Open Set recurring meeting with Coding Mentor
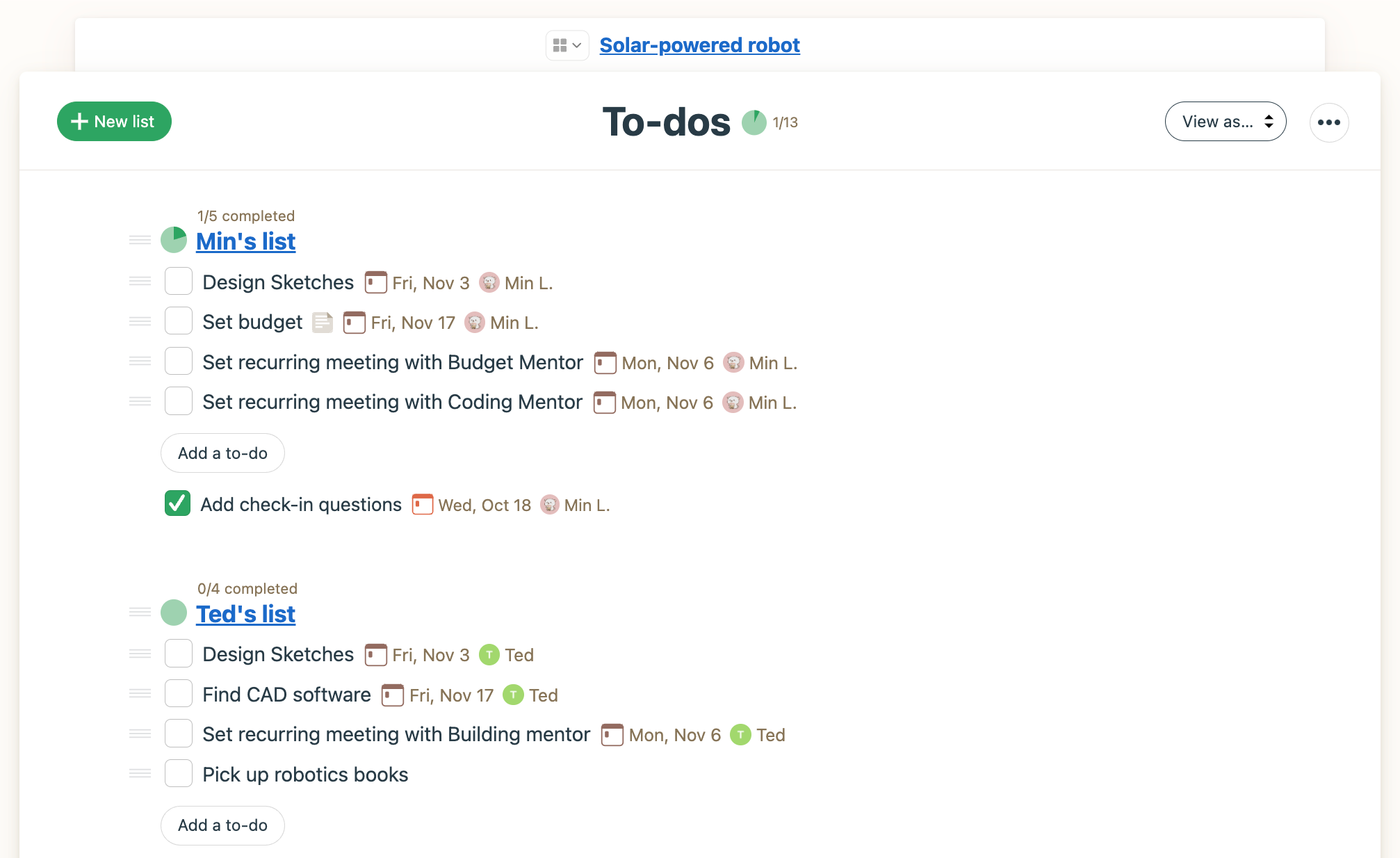Screen dimensions: 1400x858 tap(392, 402)
